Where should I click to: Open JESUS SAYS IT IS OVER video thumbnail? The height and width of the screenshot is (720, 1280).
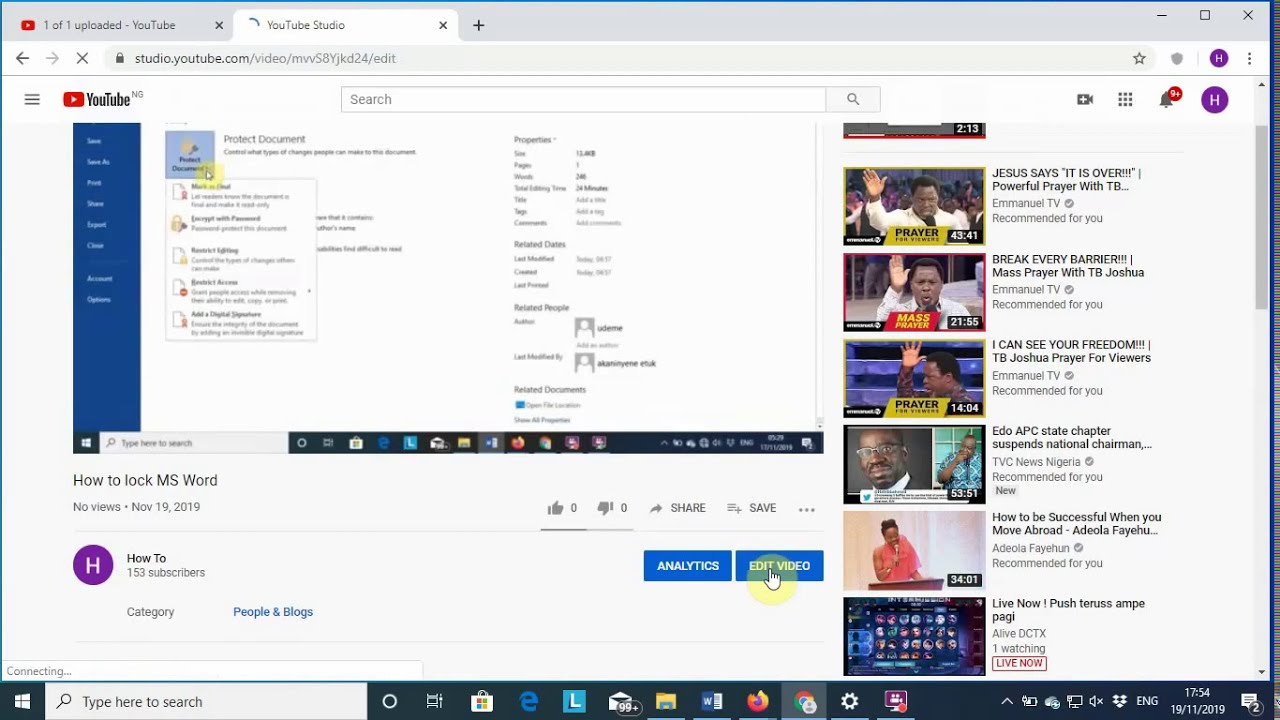click(914, 206)
